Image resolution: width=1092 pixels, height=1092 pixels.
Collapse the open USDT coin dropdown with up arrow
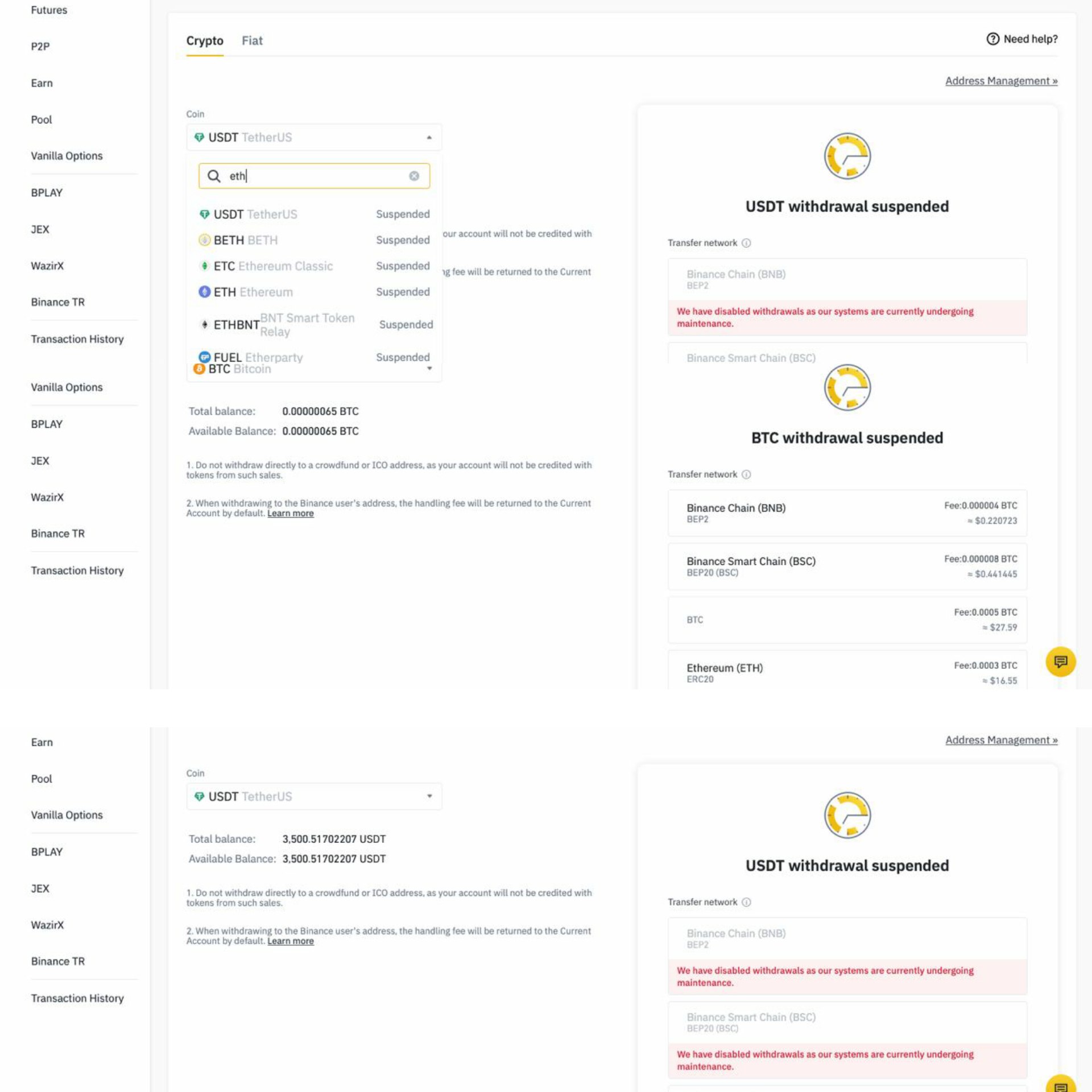click(429, 138)
